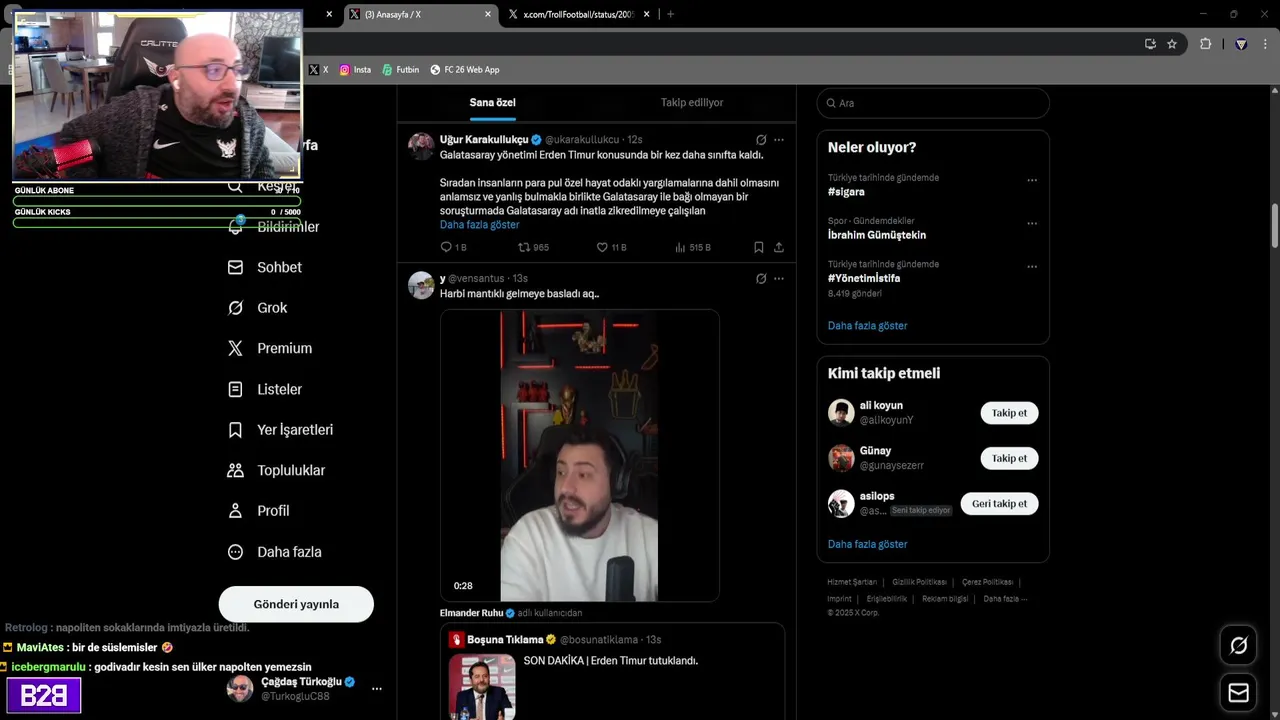The width and height of the screenshot is (1280, 720).
Task: Switch to the Sana özel tab
Action: pyautogui.click(x=493, y=102)
